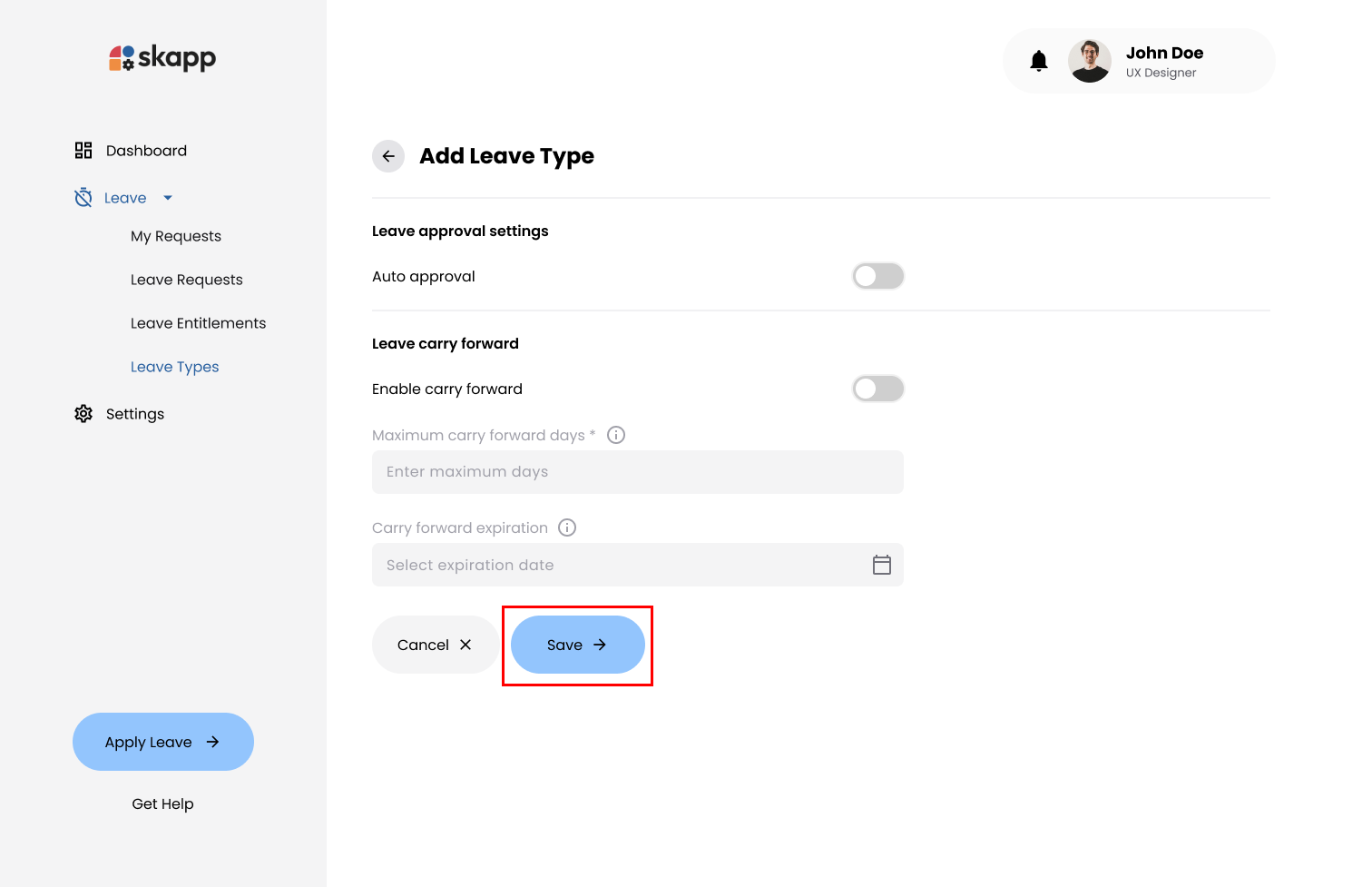
Task: Go to My Requests in sidebar
Action: (x=176, y=236)
